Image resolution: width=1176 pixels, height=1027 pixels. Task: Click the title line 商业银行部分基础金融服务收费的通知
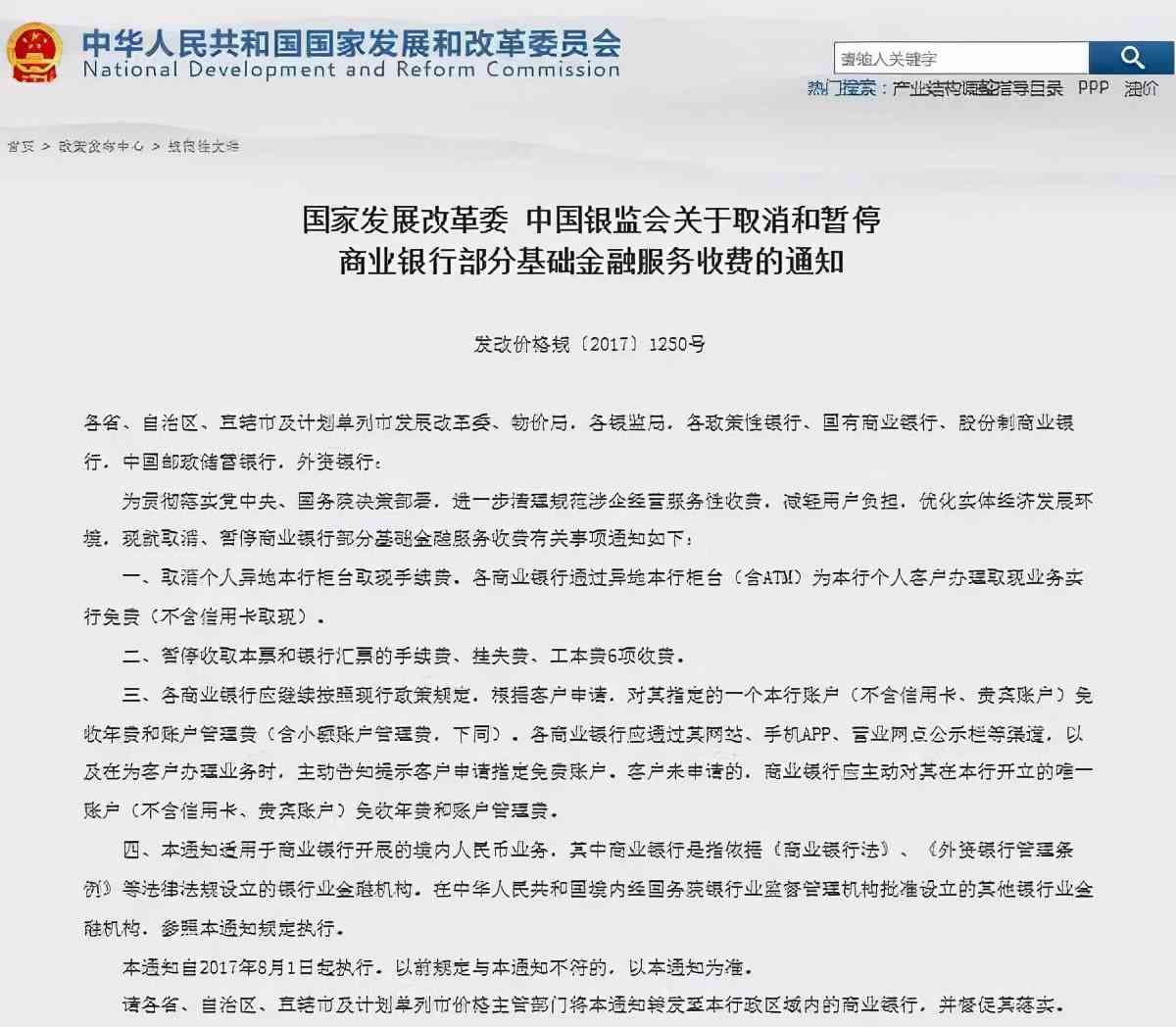click(591, 263)
